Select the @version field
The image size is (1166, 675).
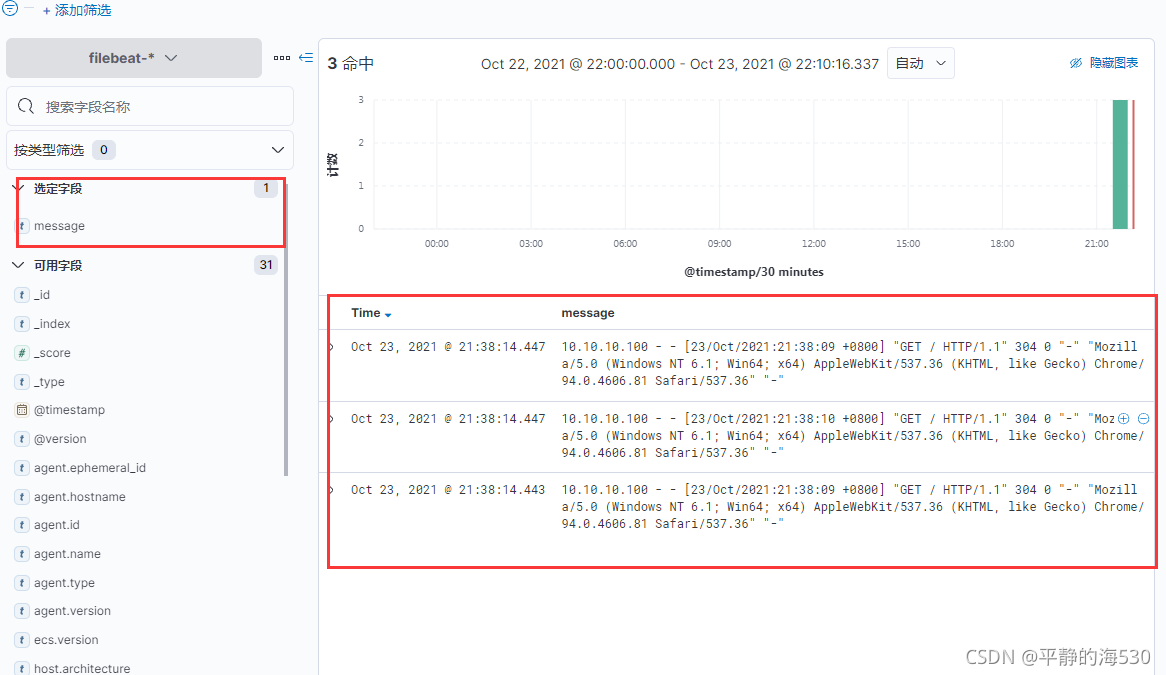(x=60, y=439)
